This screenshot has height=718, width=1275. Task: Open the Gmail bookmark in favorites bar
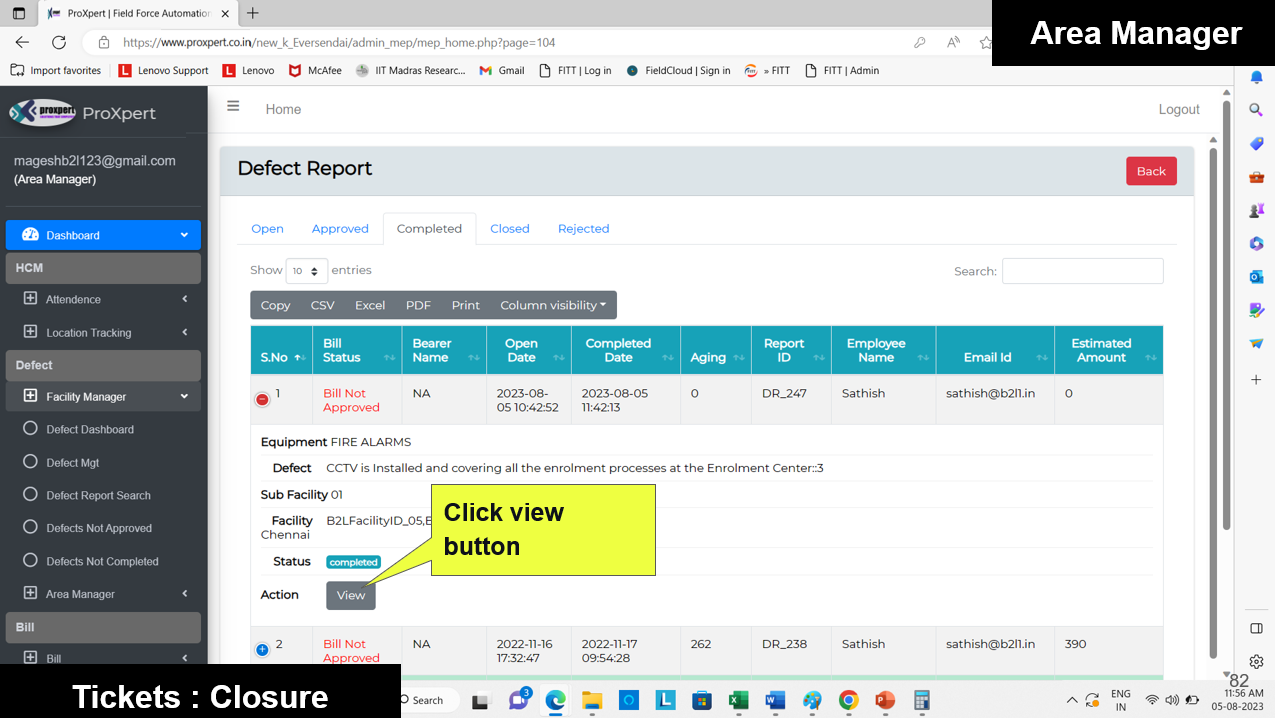tap(502, 71)
